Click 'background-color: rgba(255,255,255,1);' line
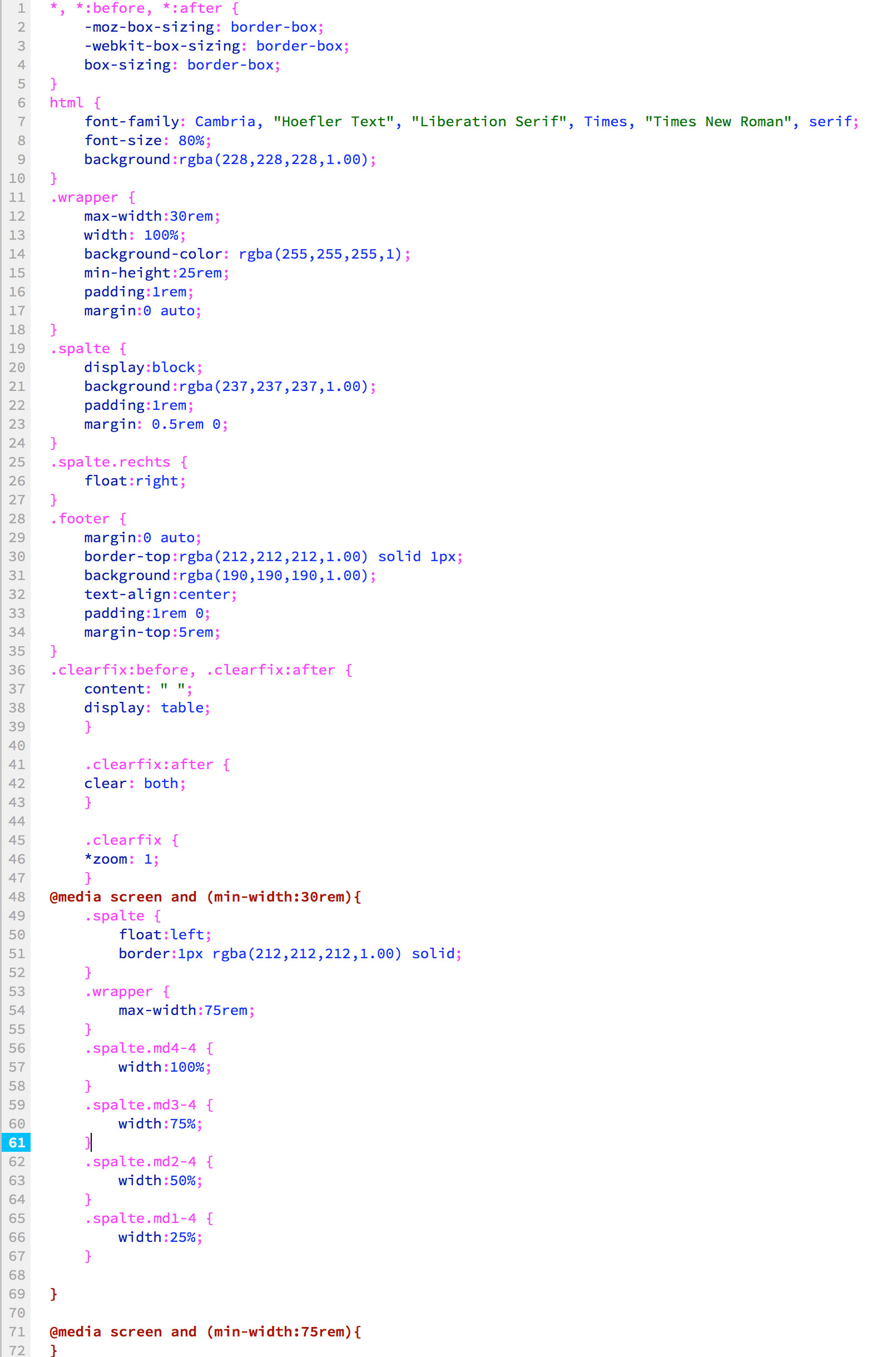This screenshot has height=1357, width=896. (x=247, y=254)
